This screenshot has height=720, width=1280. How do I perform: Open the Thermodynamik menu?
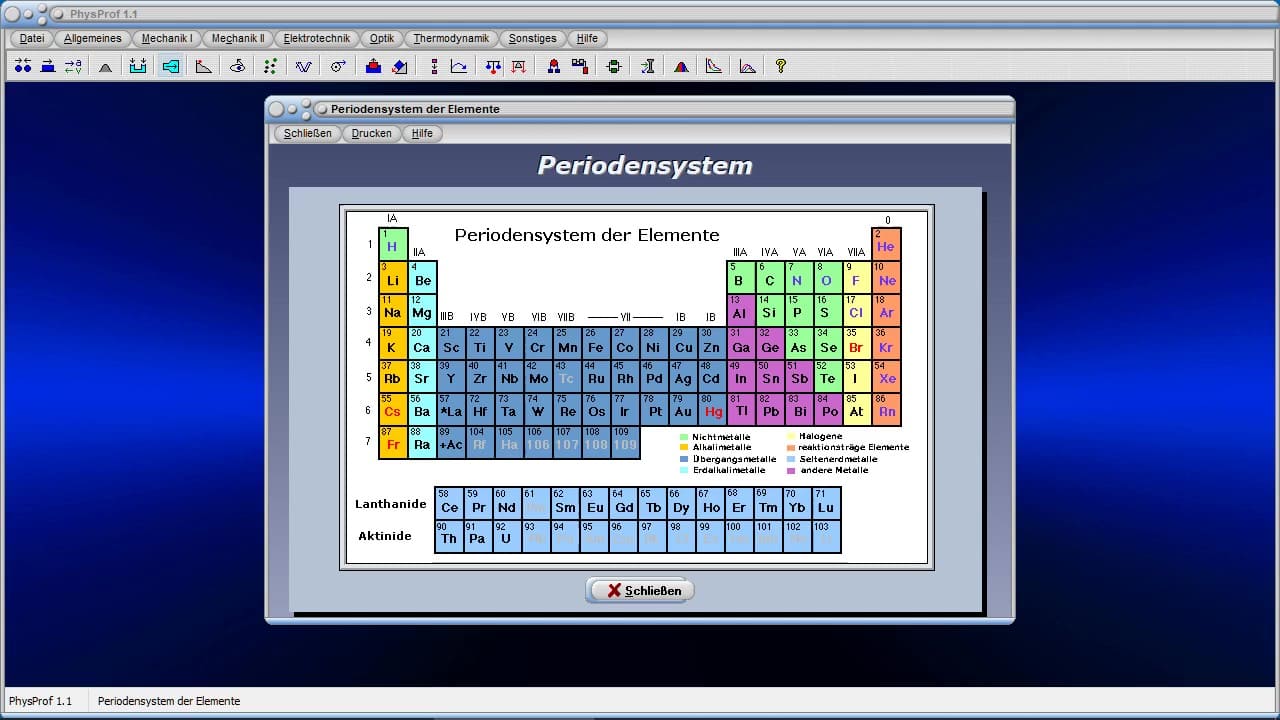click(451, 38)
